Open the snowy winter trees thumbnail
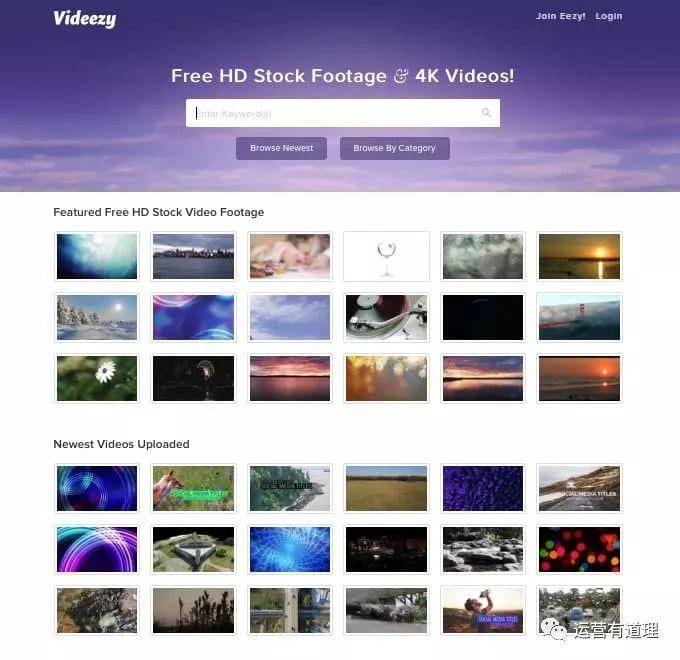The image size is (680, 660). [x=97, y=317]
